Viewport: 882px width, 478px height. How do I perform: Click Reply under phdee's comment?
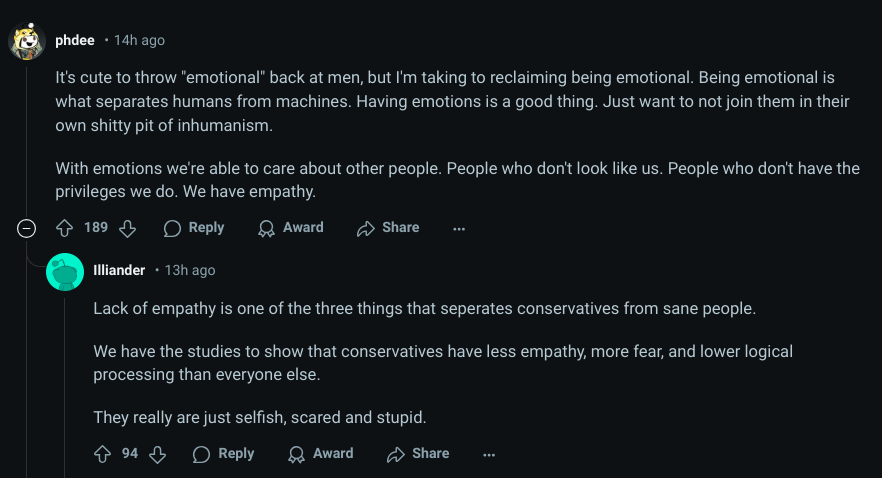[x=194, y=228]
